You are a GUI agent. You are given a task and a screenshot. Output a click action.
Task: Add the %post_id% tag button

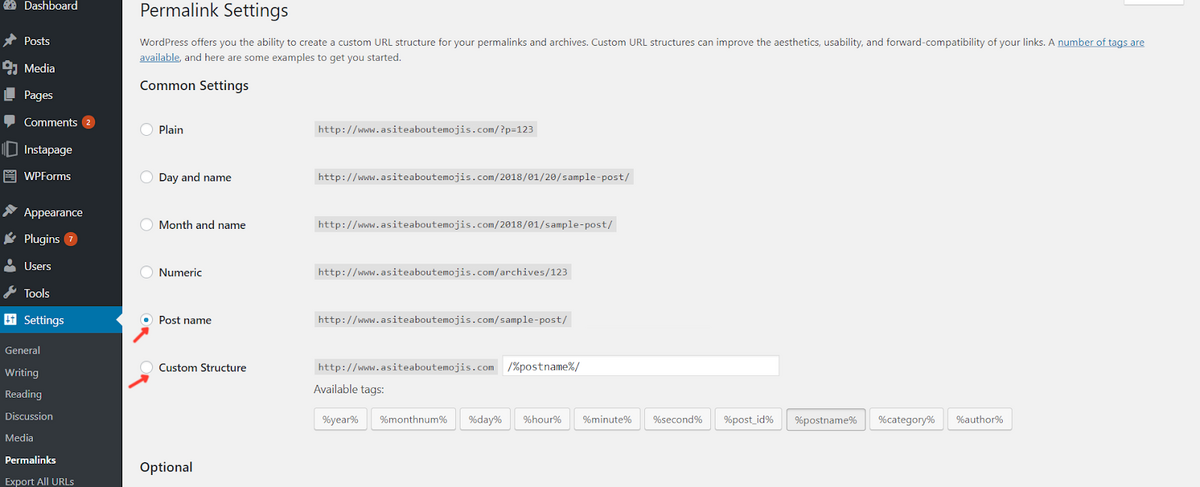click(x=748, y=419)
